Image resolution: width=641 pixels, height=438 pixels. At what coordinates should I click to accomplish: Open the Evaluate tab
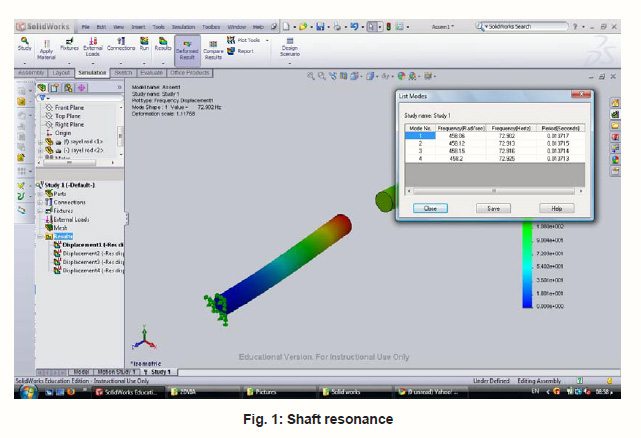click(x=153, y=73)
